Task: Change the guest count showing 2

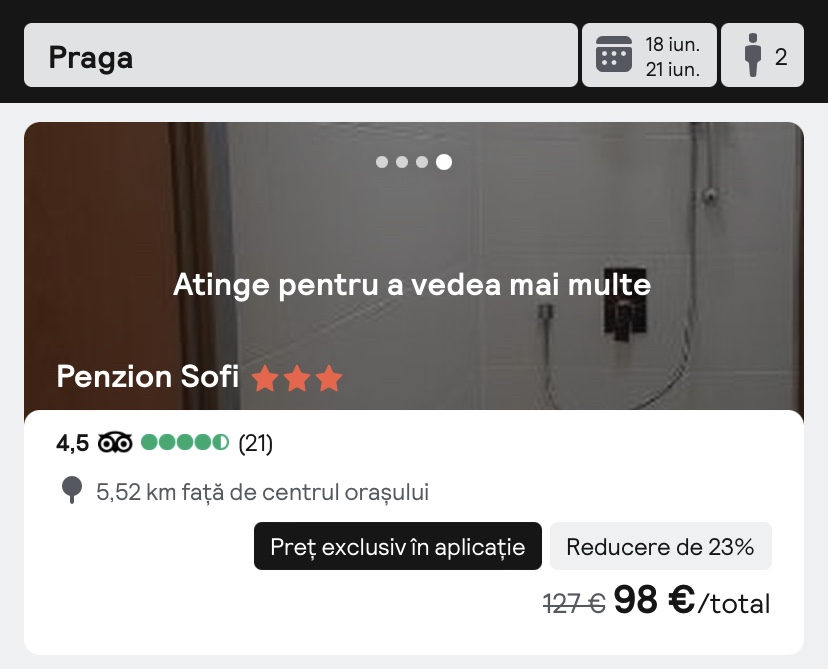Action: (781, 56)
